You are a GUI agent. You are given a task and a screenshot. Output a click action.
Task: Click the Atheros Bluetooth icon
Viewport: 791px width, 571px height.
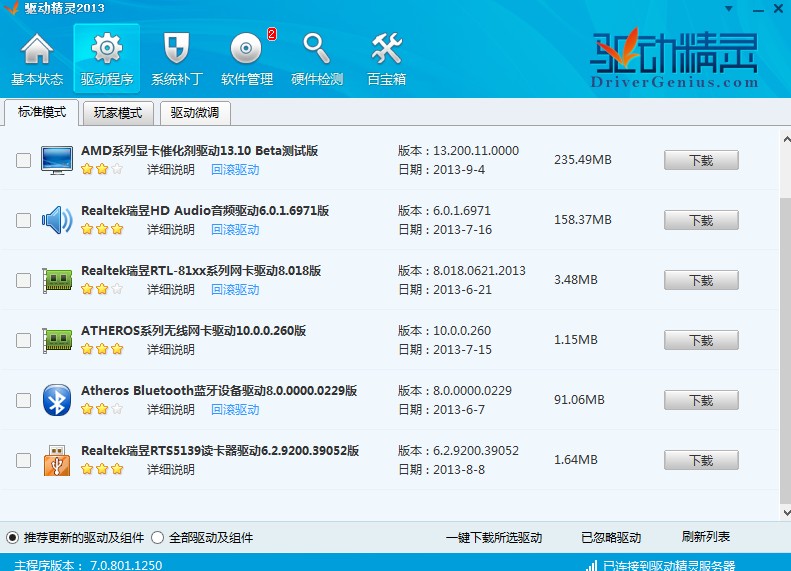(56, 400)
